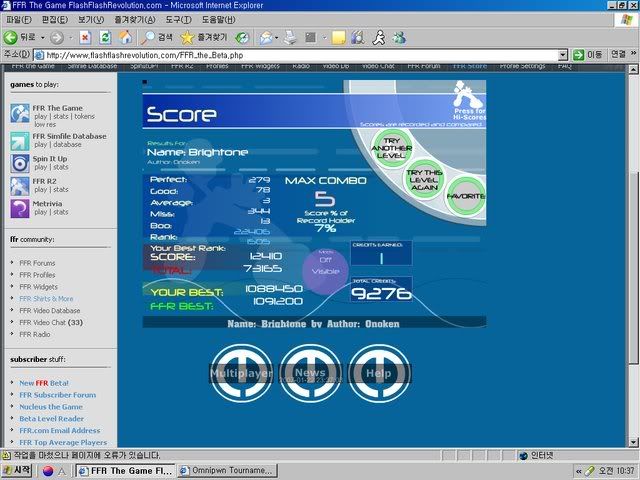Open the Tools menu in the menu bar
Viewport: 640px width, 480px height.
click(178, 19)
